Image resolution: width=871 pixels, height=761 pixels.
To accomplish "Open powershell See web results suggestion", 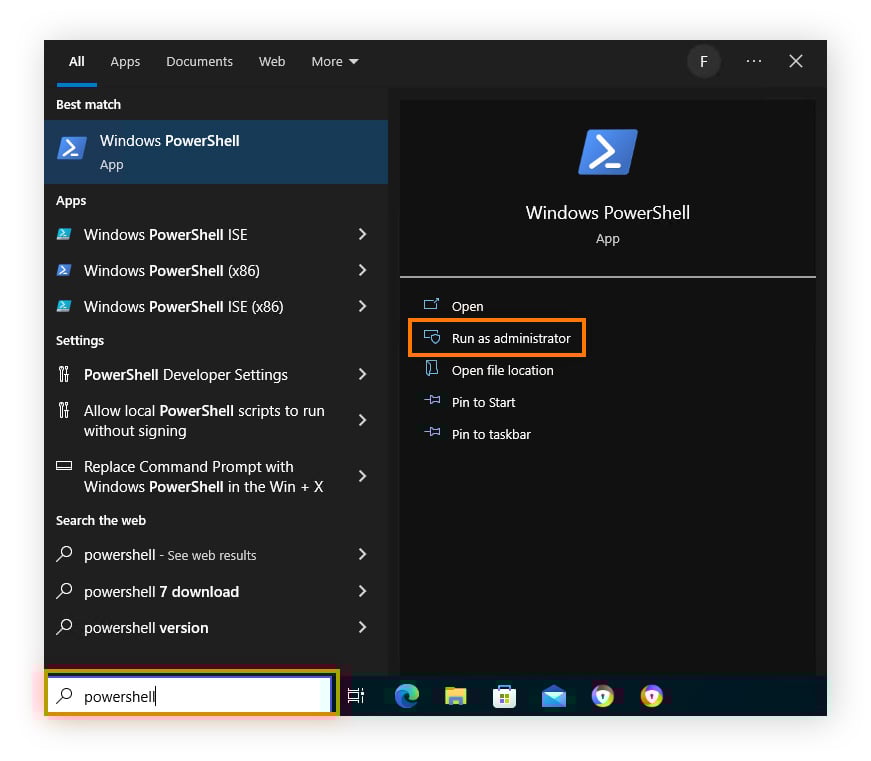I will (x=216, y=554).
